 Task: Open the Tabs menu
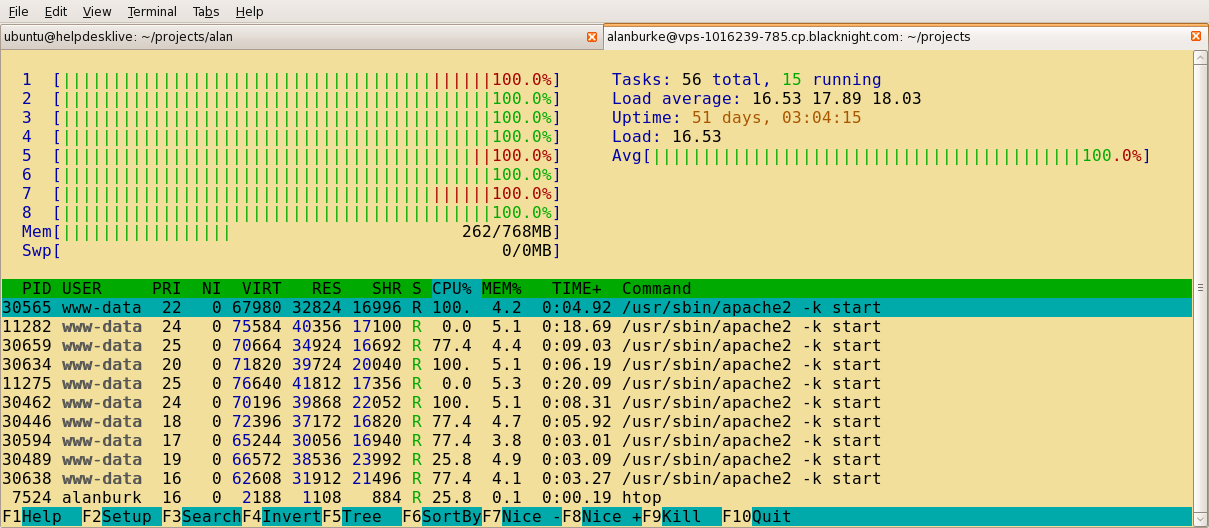206,12
